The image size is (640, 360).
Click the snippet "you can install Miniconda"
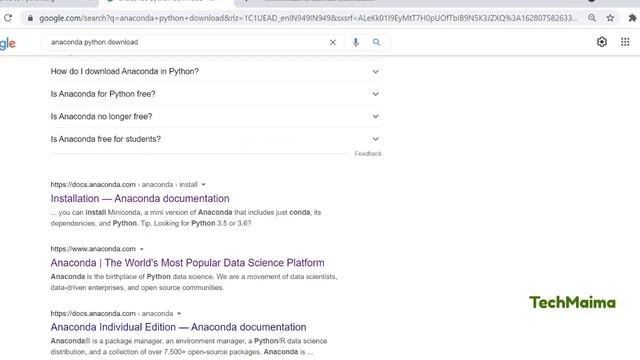(186, 218)
